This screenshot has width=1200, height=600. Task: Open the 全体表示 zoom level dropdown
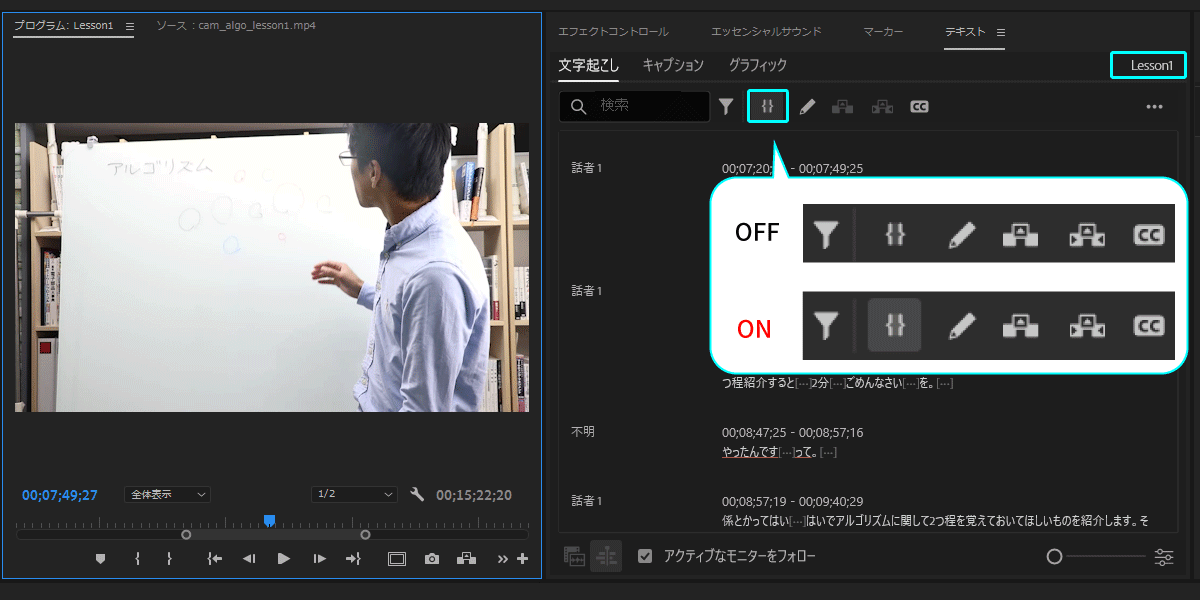click(x=167, y=494)
